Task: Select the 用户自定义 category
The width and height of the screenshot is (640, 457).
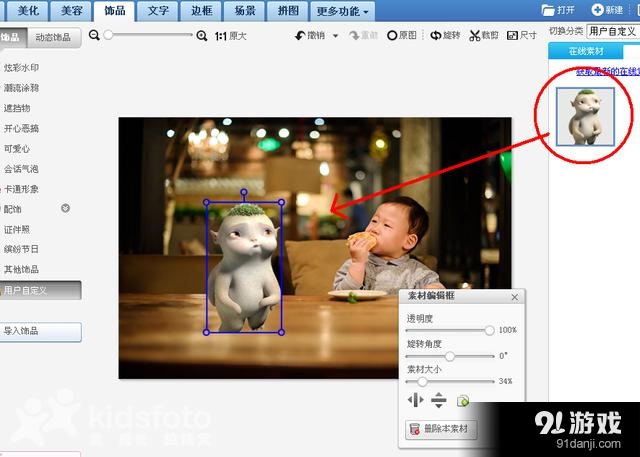Action: point(40,291)
